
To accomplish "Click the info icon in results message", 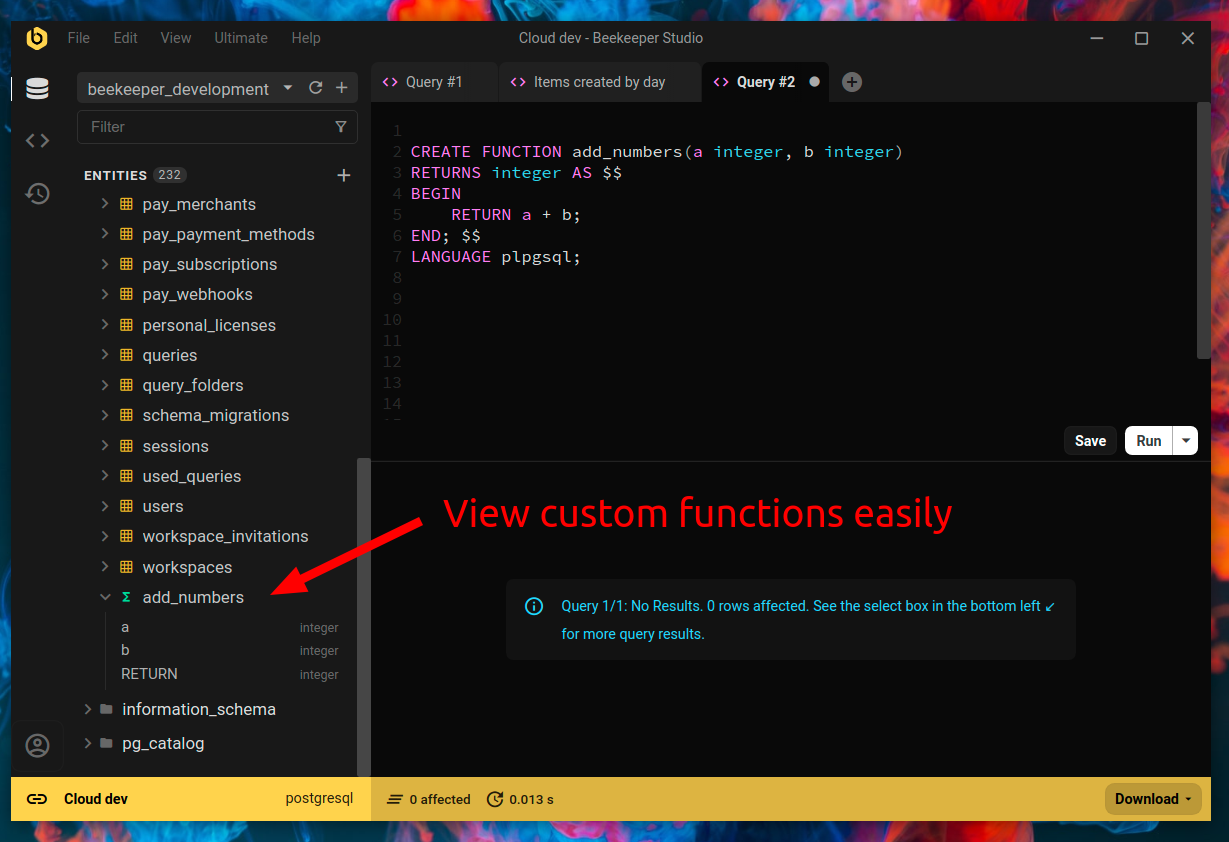I will click(534, 606).
